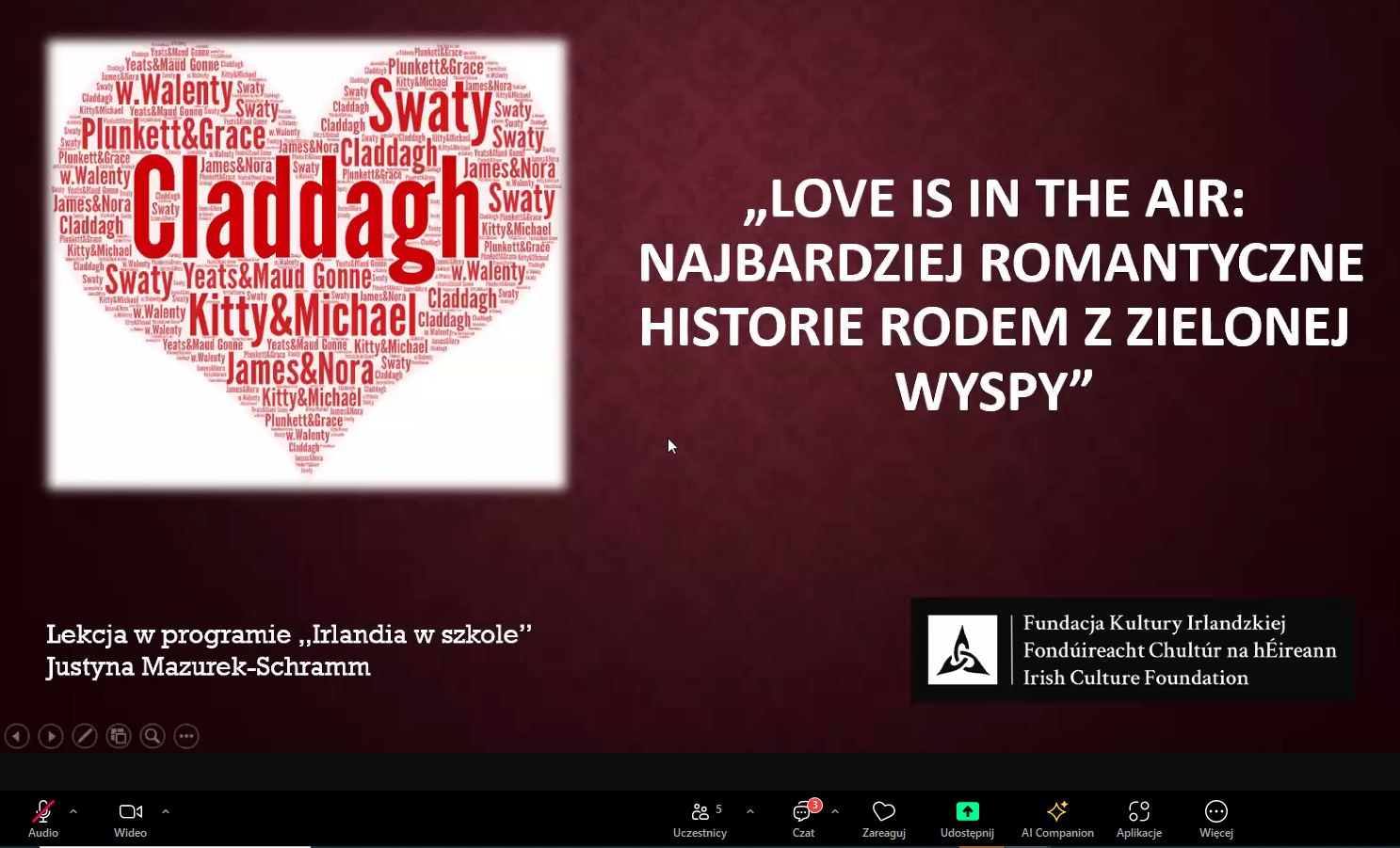Viewport: 1400px width, 848px height.
Task: Go to the previous slide arrow
Action: click(x=17, y=736)
